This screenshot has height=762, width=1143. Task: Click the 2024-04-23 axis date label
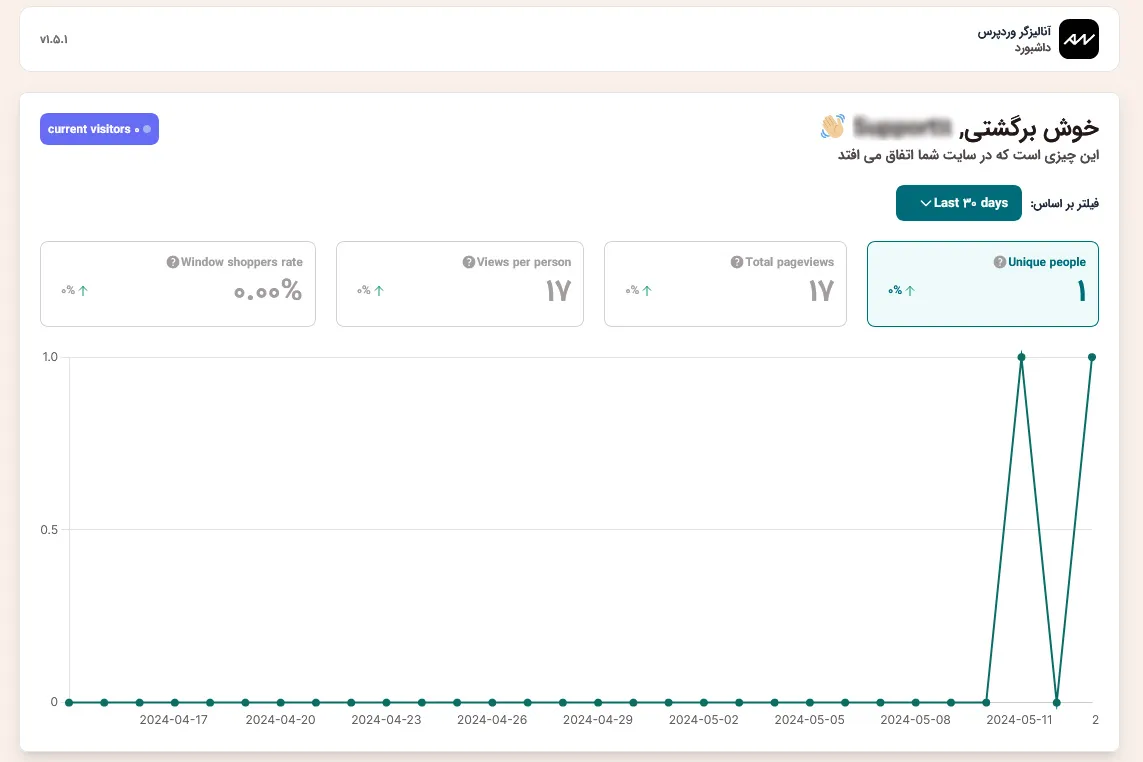tap(386, 720)
